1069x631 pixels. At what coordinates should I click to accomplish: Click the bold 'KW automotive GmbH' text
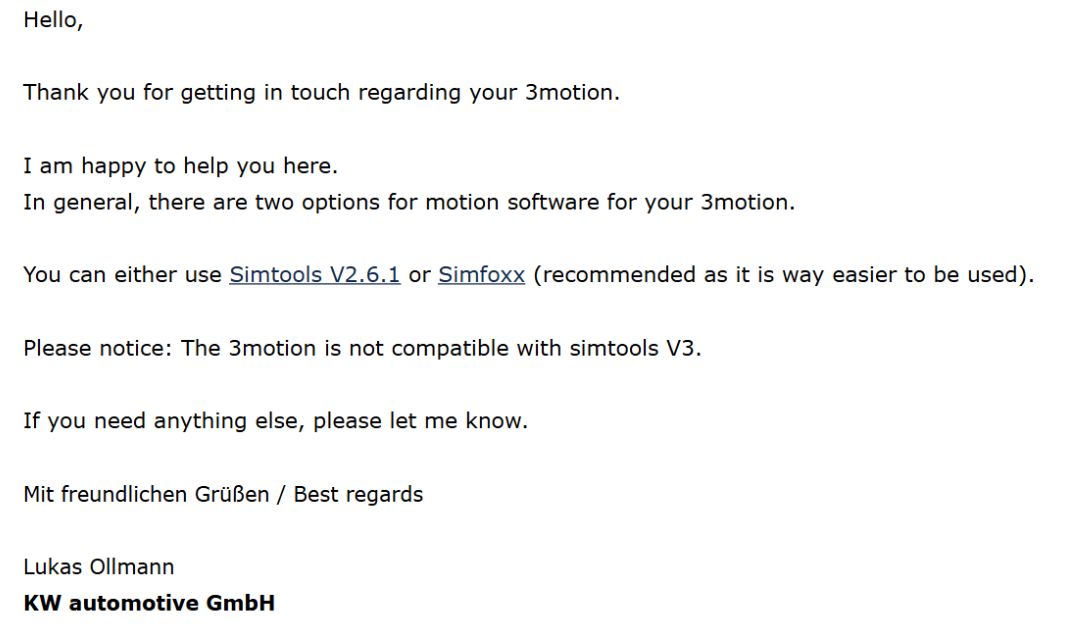[149, 603]
